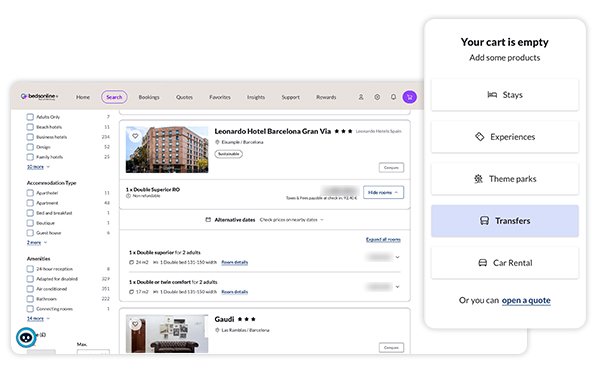This screenshot has height=375, width=610.
Task: Expand 10 more hotel category filters
Action: click(38, 167)
